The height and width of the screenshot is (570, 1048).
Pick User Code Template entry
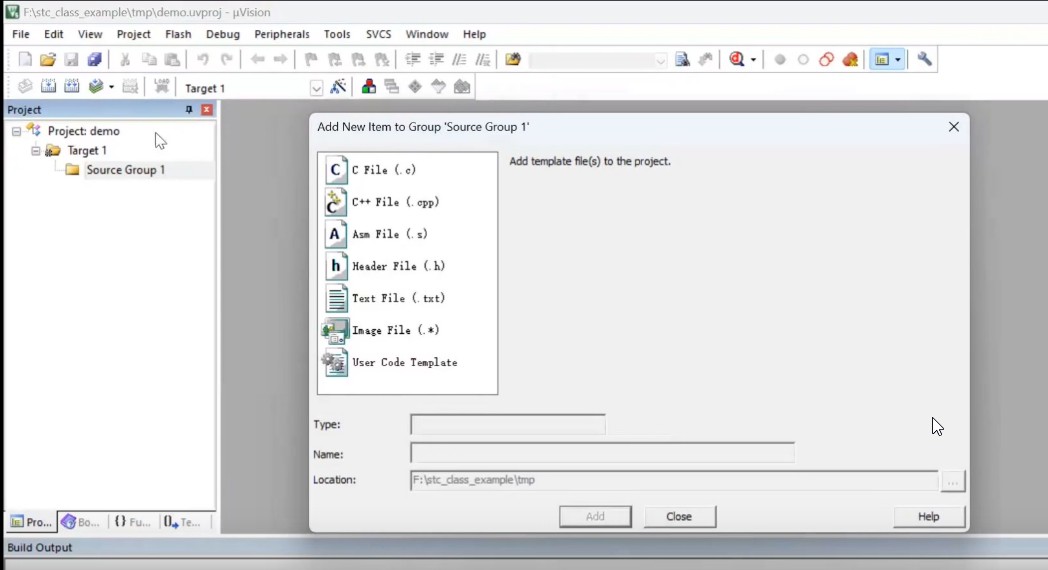(404, 362)
